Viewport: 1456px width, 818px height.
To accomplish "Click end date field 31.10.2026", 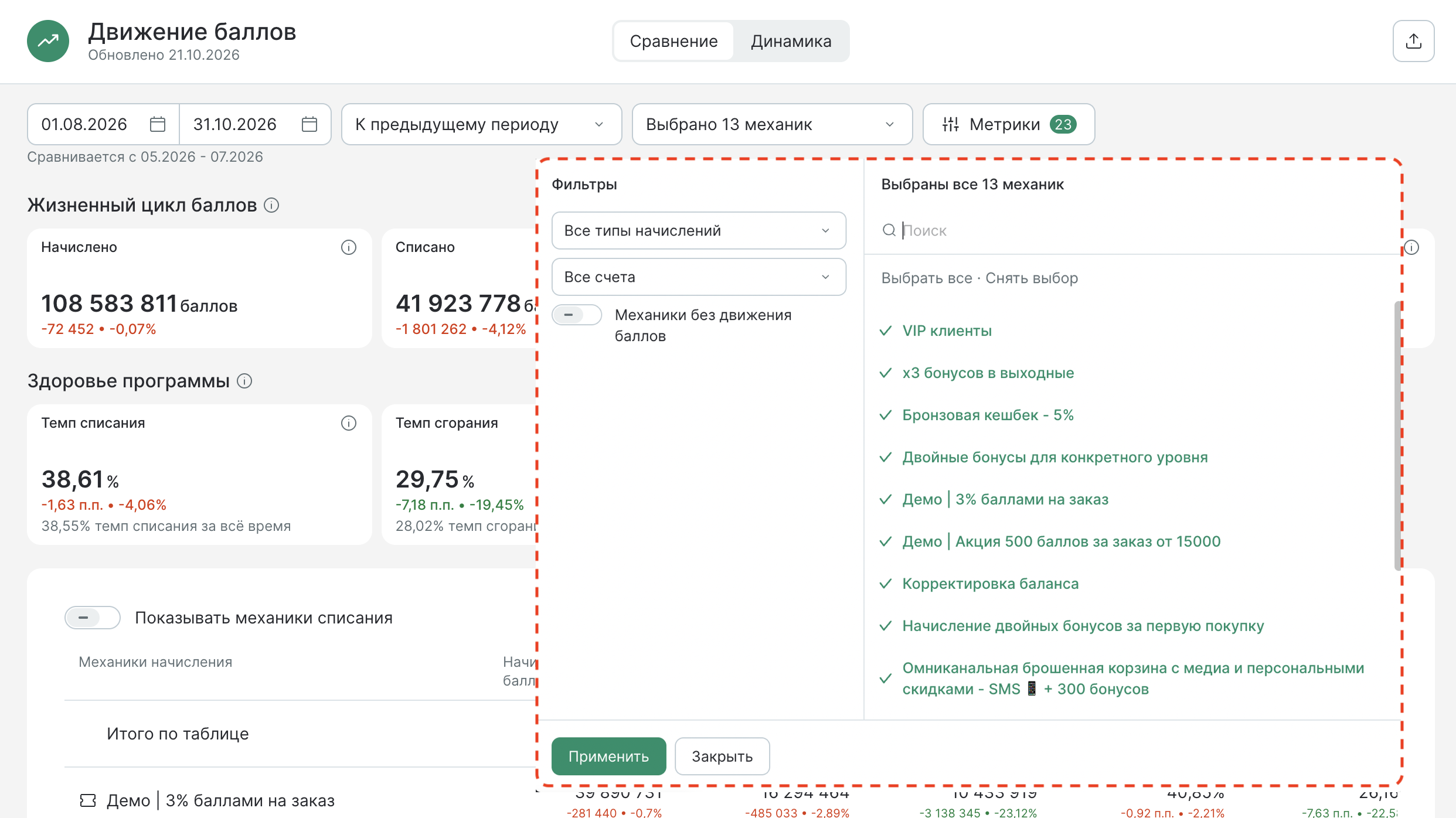I will 255,124.
